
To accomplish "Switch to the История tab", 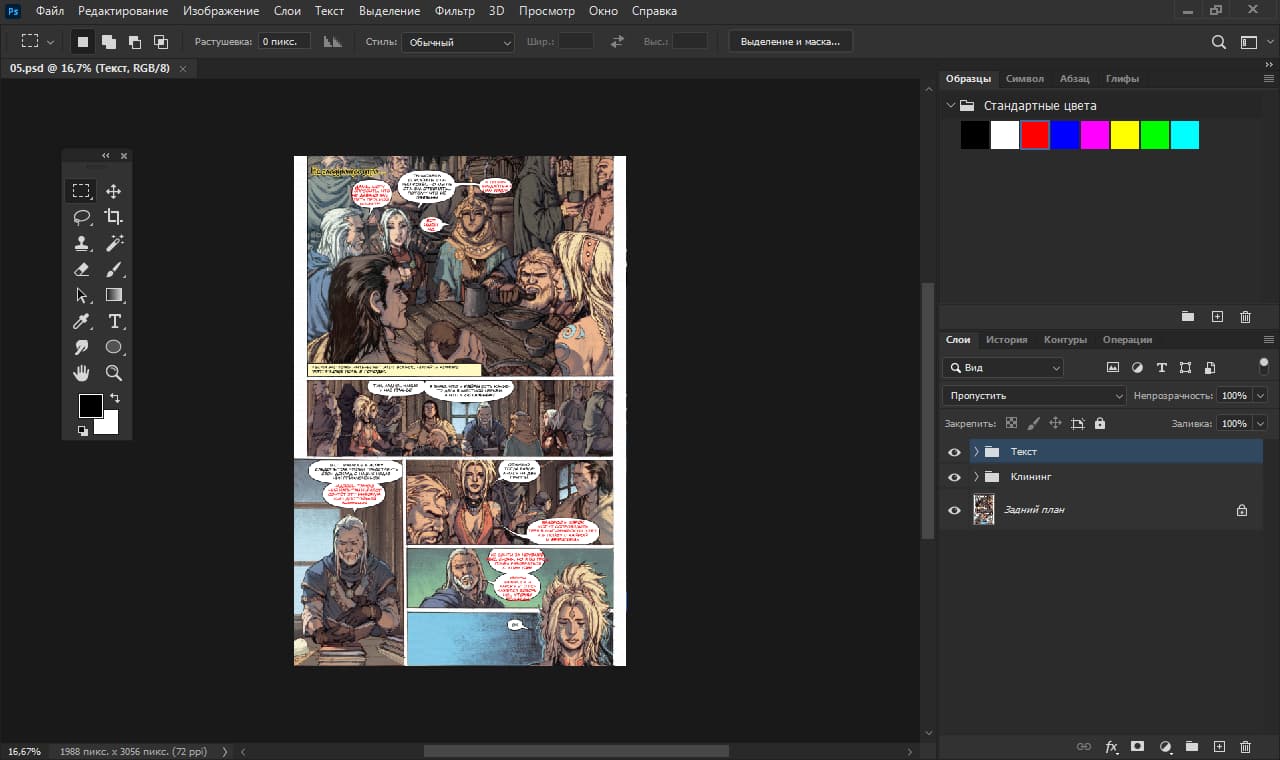I will tap(1006, 340).
